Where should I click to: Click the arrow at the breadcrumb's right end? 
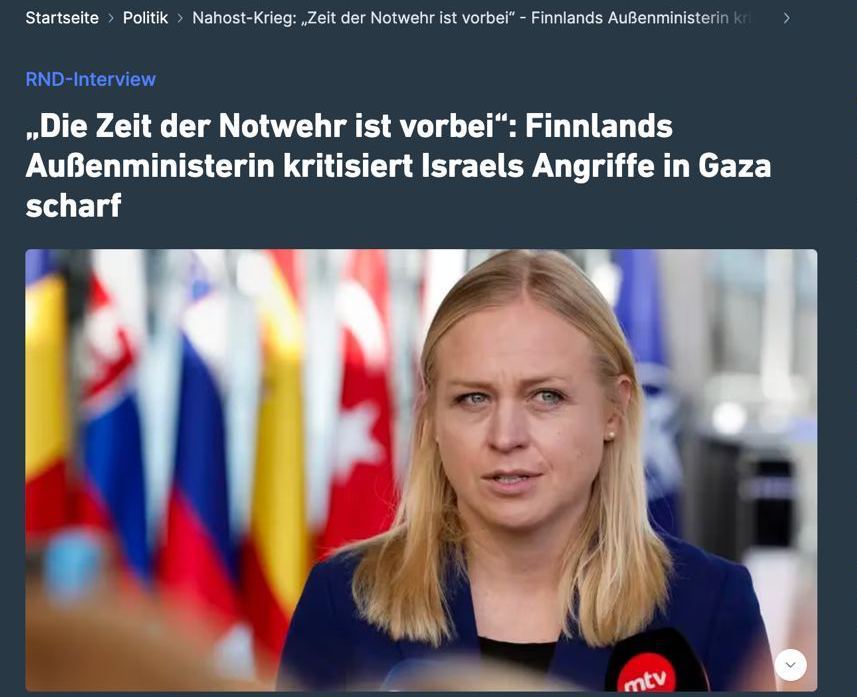(786, 18)
